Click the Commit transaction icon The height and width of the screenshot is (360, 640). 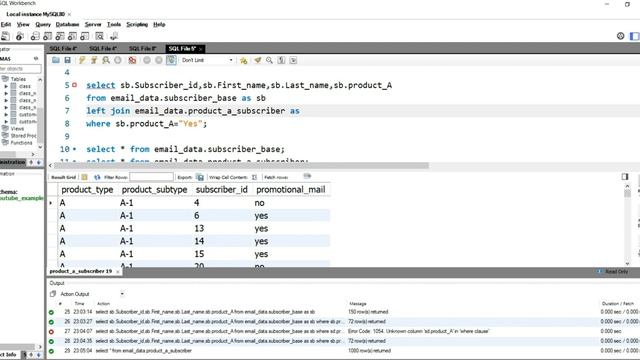coord(147,60)
